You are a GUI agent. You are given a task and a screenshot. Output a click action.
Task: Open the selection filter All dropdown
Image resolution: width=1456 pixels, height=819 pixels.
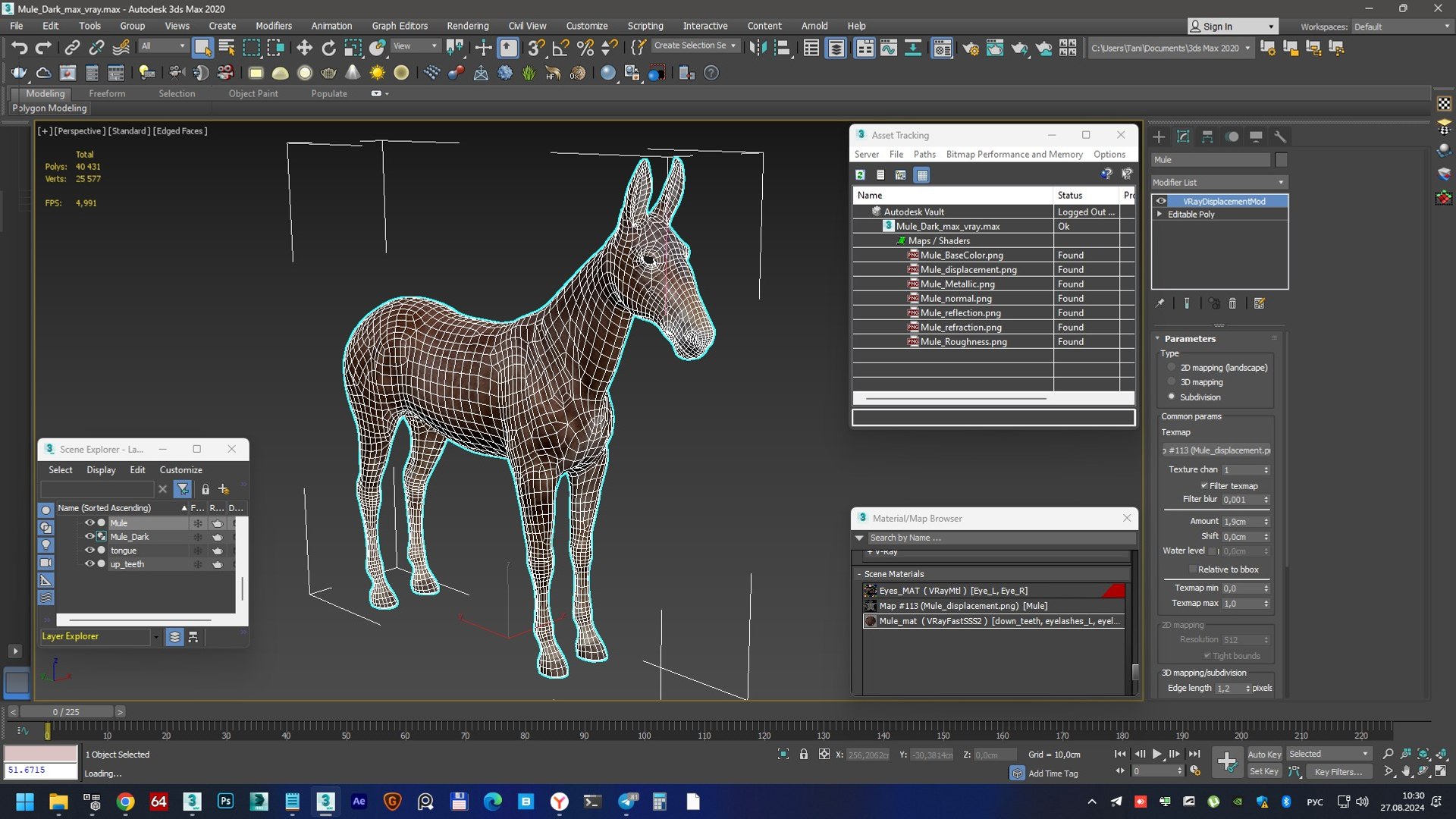163,46
